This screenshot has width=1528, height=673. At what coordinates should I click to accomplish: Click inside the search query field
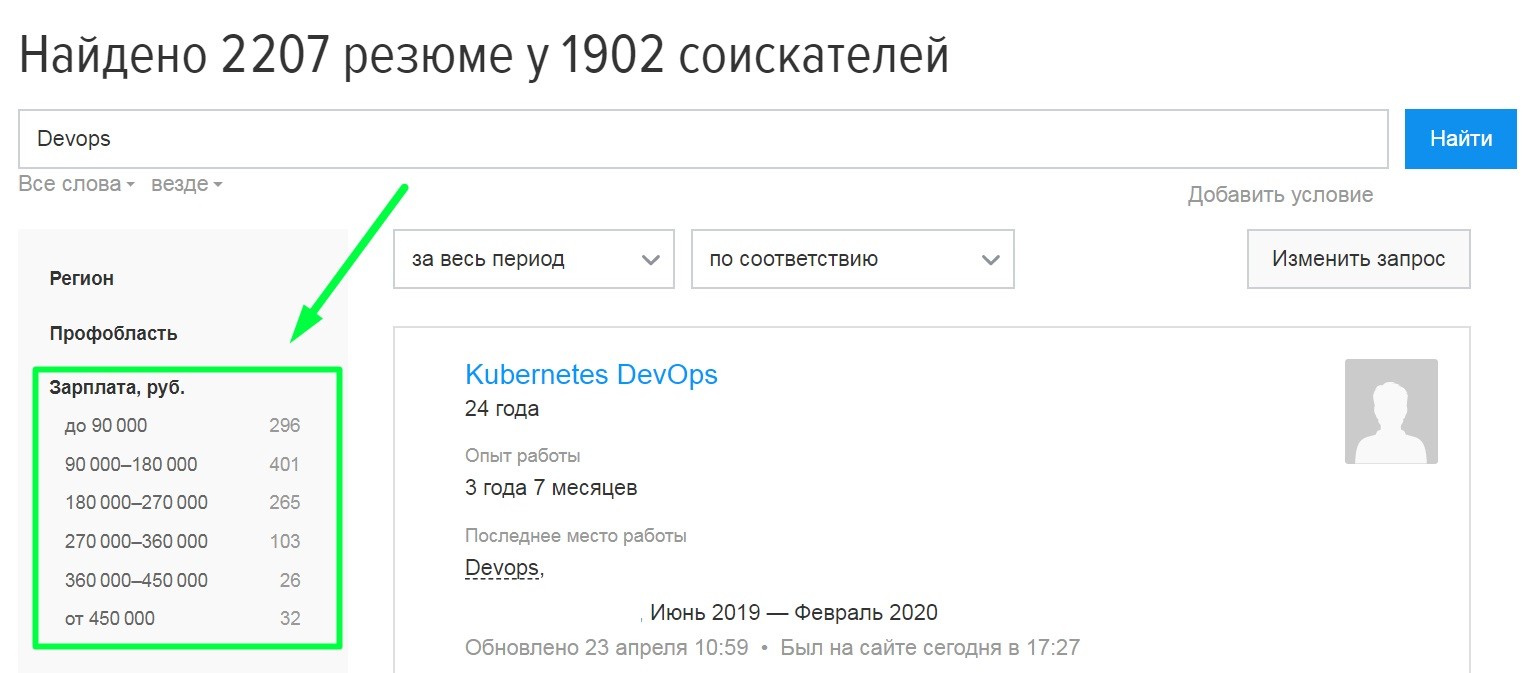[x=400, y=138]
